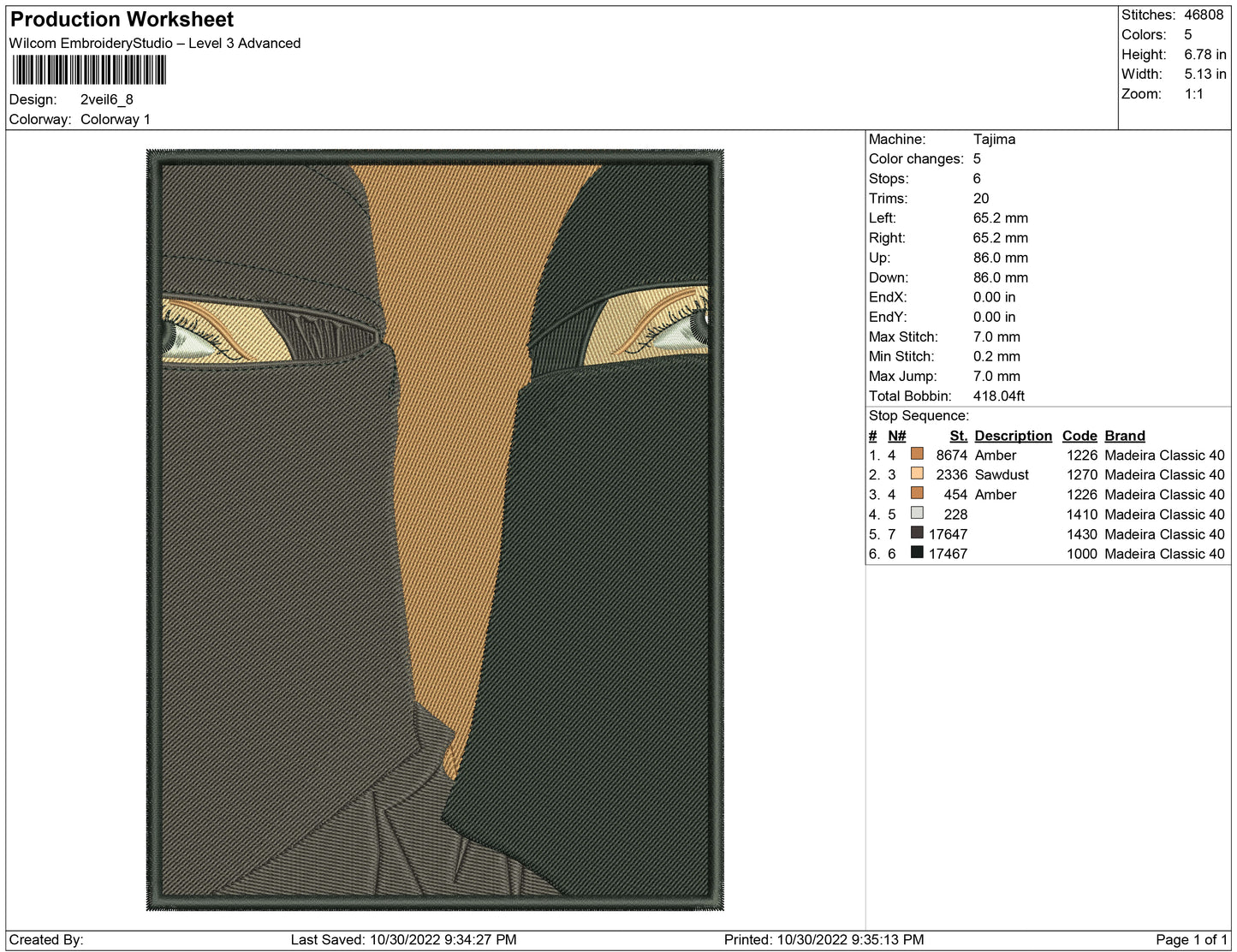
Task: Click the Stitches value 46808
Action: [1204, 15]
